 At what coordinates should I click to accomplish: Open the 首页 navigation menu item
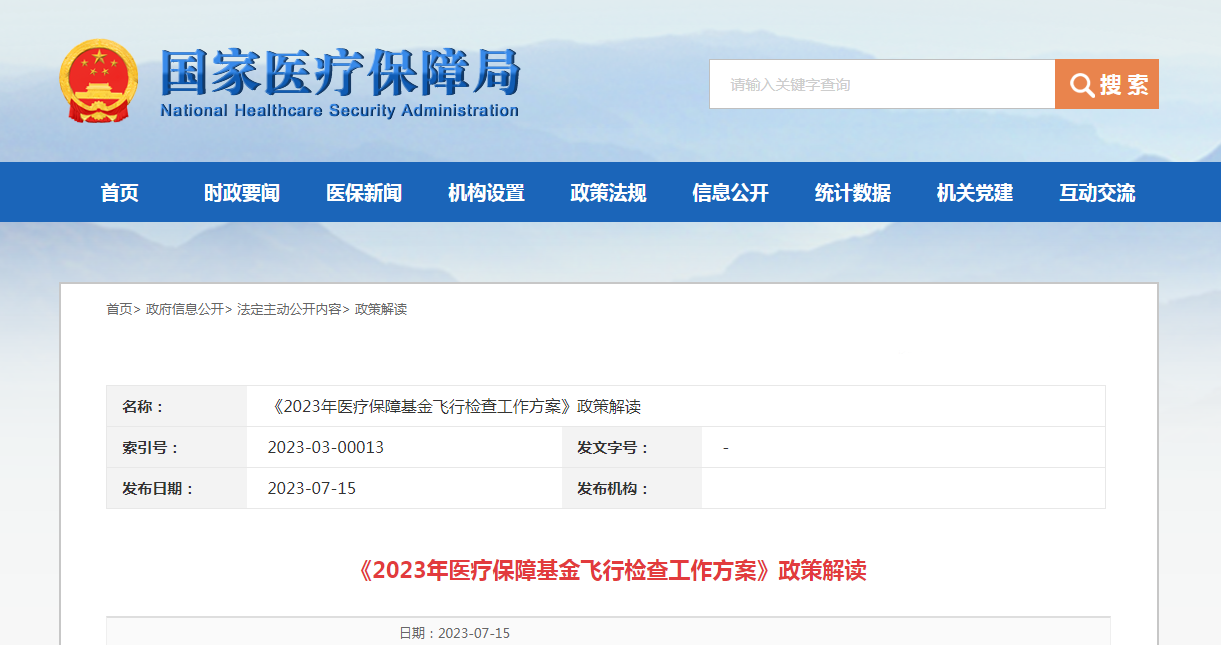120,193
